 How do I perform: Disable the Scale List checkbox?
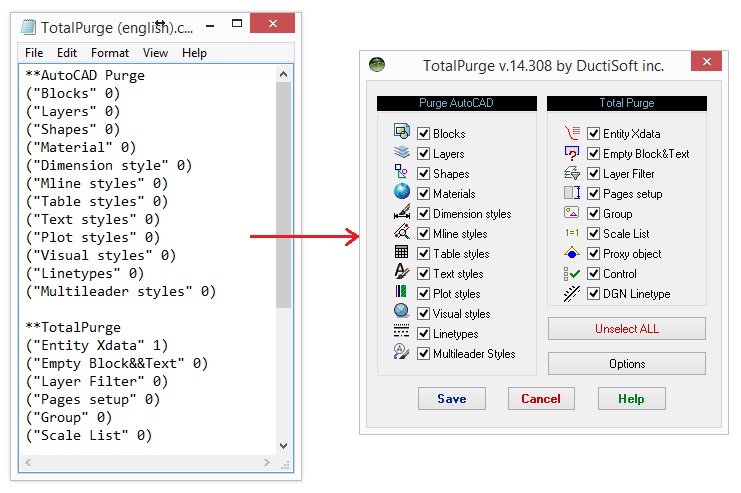coord(594,234)
